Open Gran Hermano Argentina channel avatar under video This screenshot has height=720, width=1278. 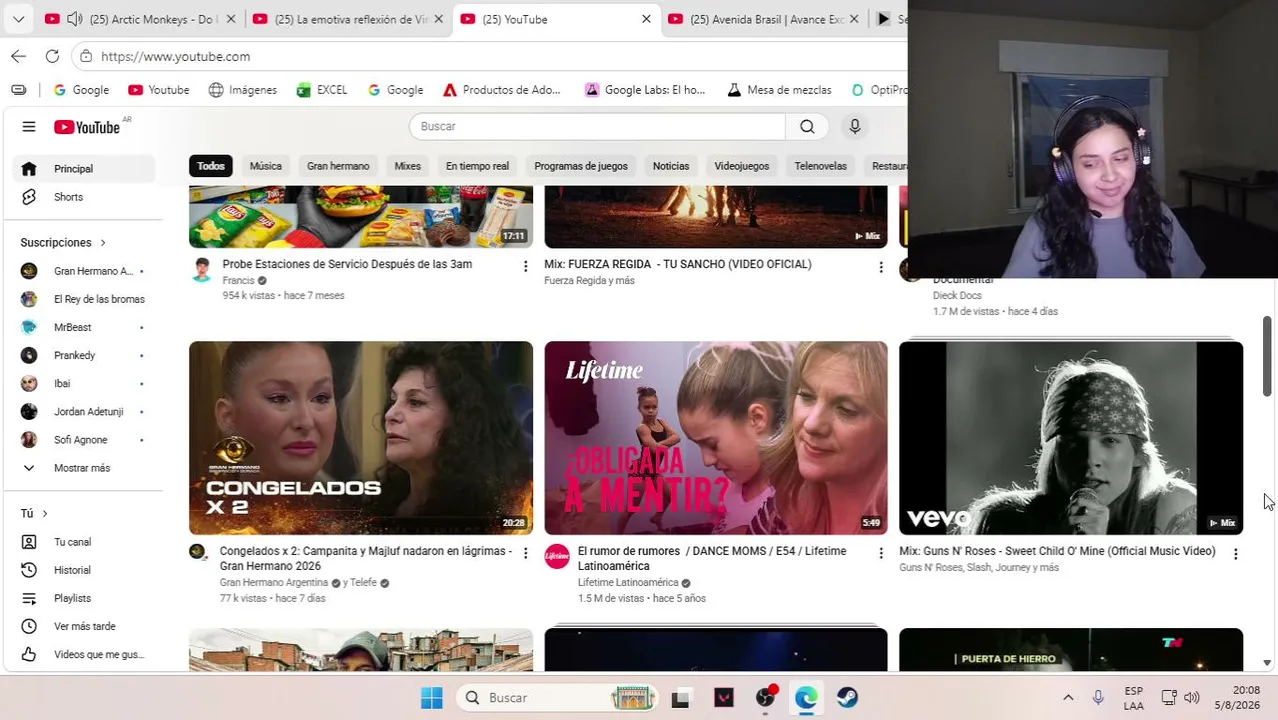(198, 552)
